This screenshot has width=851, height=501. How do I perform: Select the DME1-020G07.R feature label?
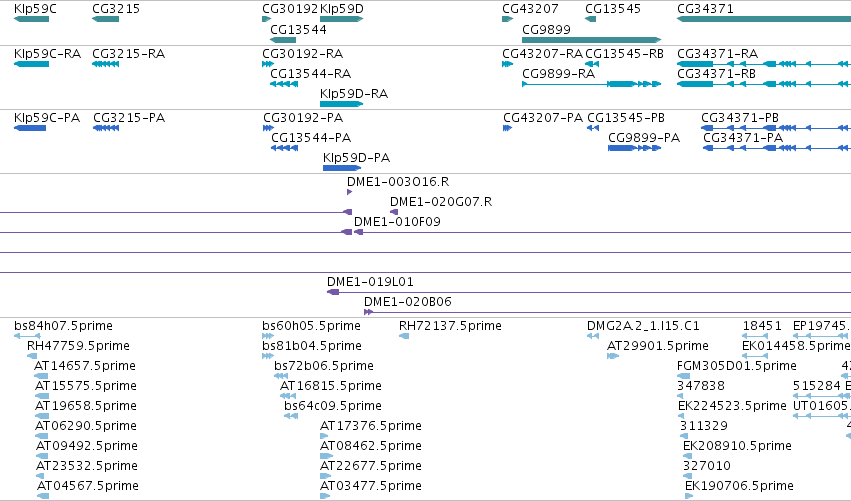441,202
